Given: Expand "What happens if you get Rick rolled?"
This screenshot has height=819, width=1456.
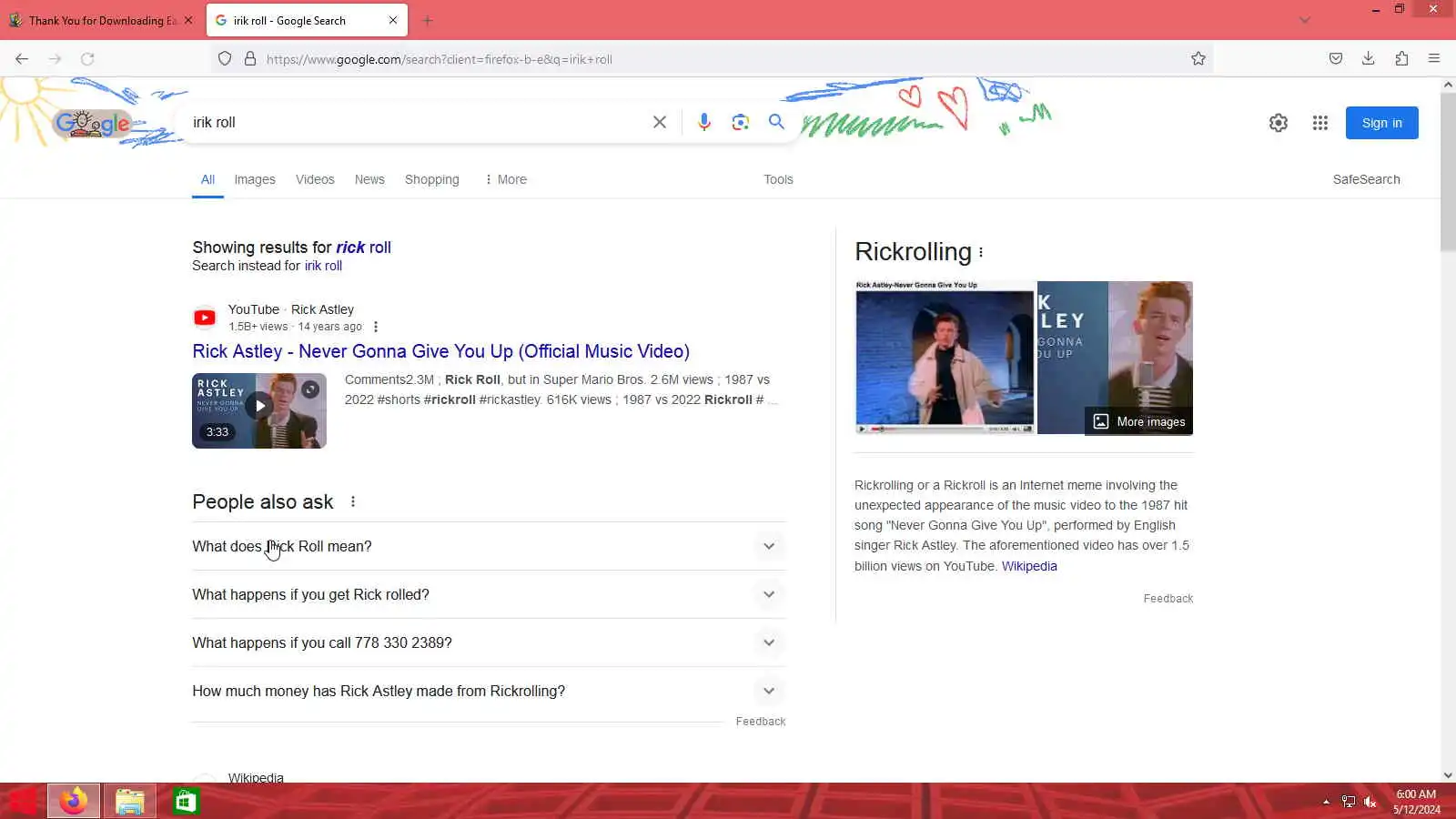Looking at the screenshot, I should (x=489, y=594).
